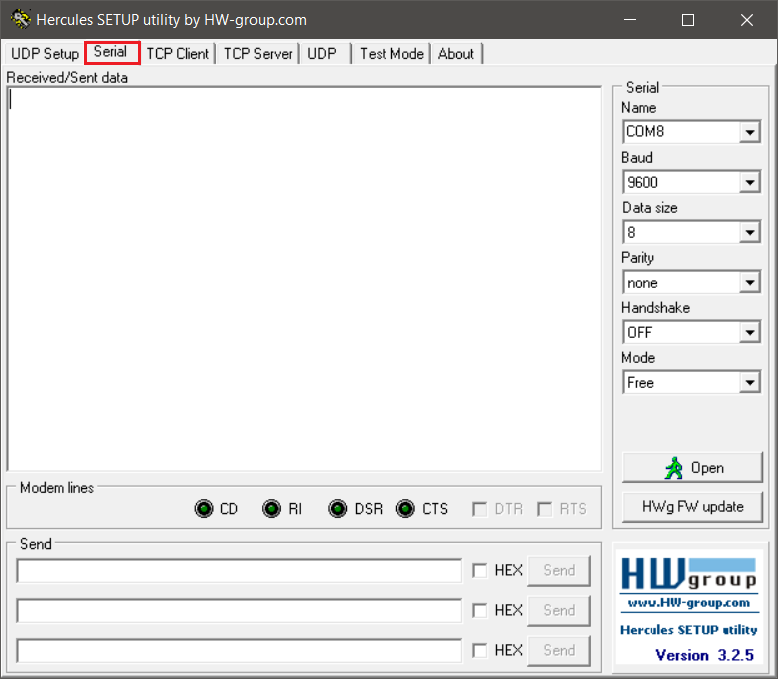Switch to the Serial tab
This screenshot has height=679, width=778.
coord(111,52)
